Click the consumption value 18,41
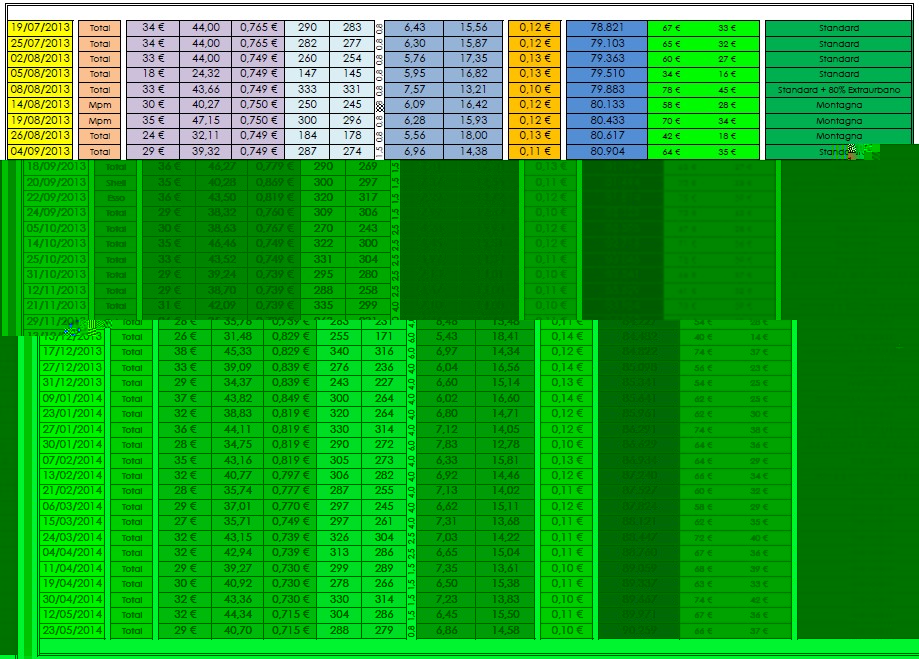919x659 pixels. coord(505,337)
